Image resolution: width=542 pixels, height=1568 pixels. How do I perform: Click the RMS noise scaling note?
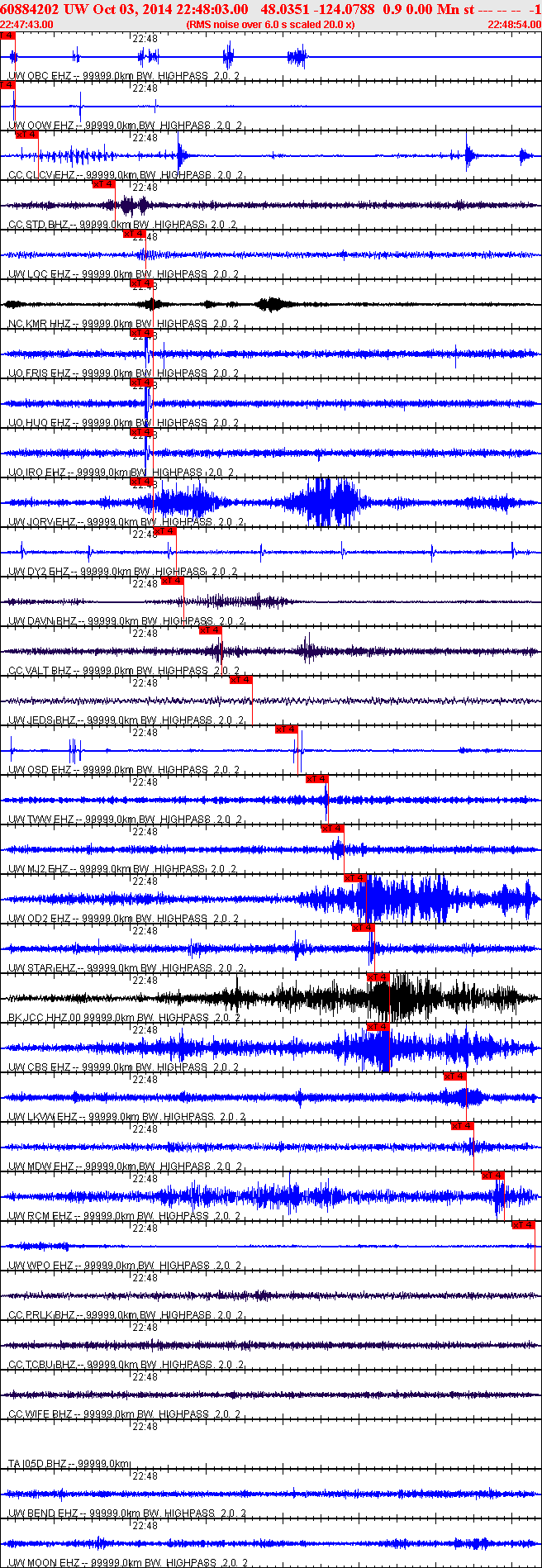(270, 25)
